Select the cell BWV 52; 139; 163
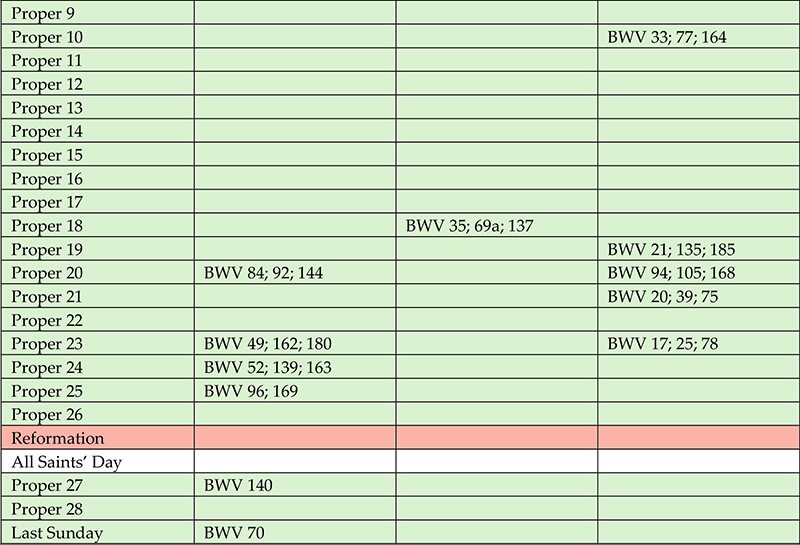 pos(295,367)
